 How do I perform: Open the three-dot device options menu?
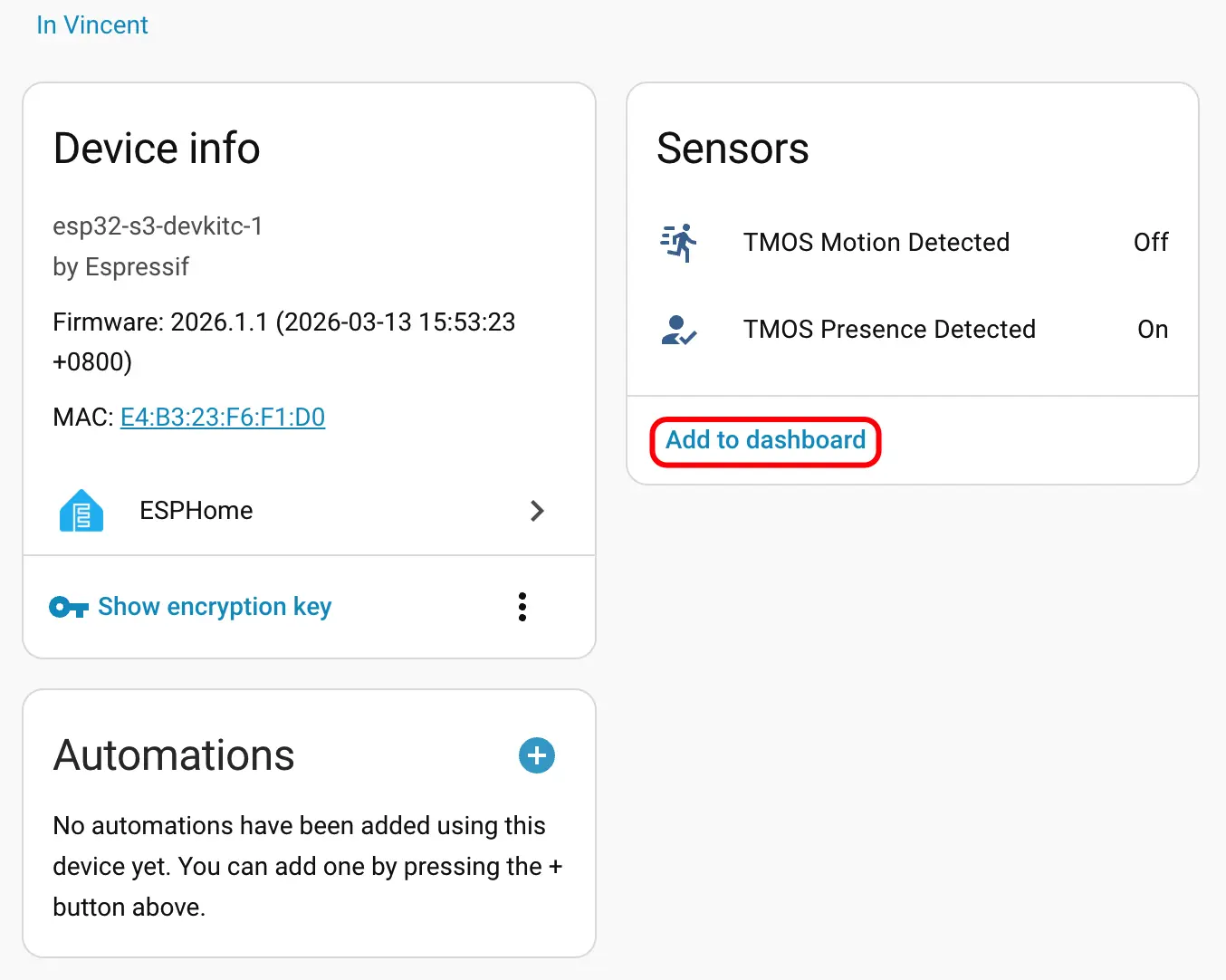click(x=522, y=607)
